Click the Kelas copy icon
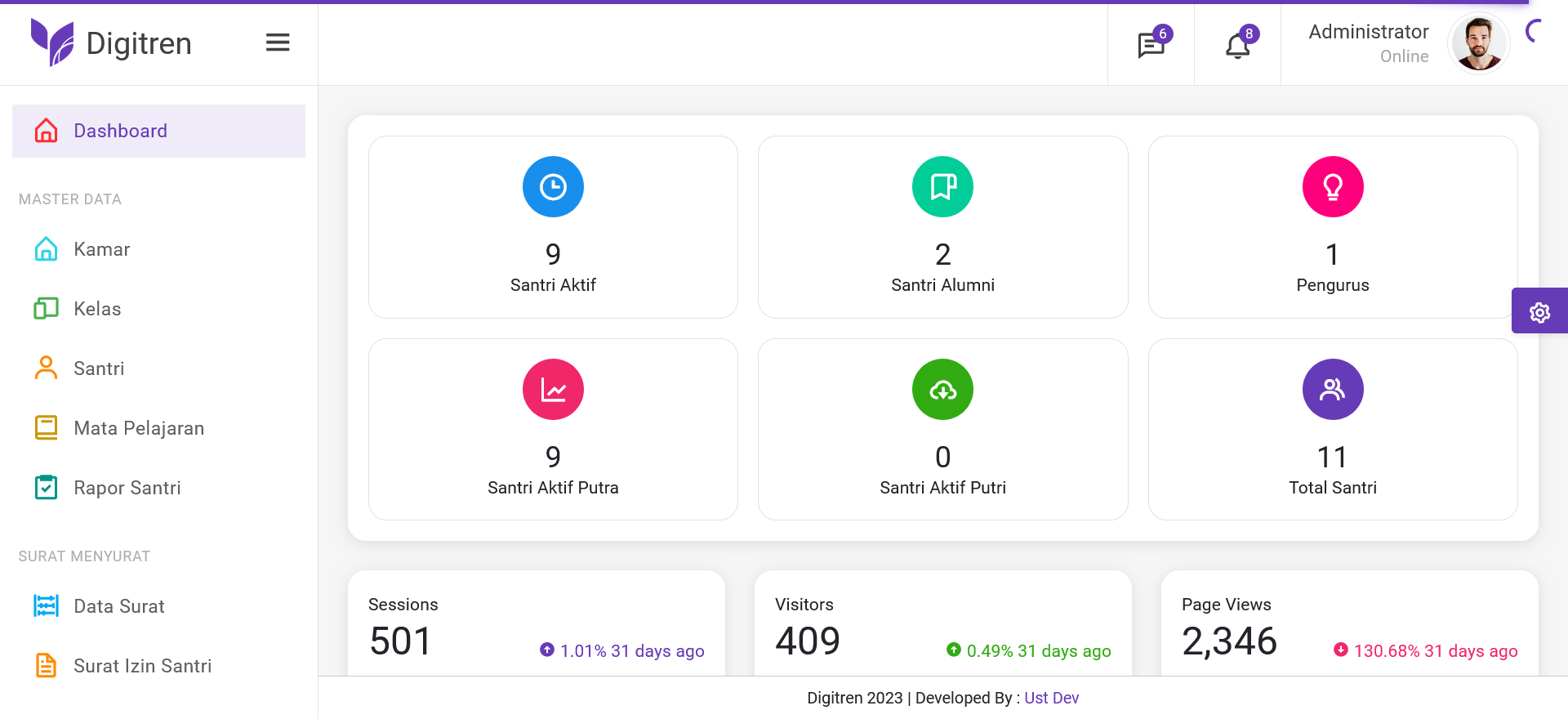The height and width of the screenshot is (719, 1568). pos(47,309)
